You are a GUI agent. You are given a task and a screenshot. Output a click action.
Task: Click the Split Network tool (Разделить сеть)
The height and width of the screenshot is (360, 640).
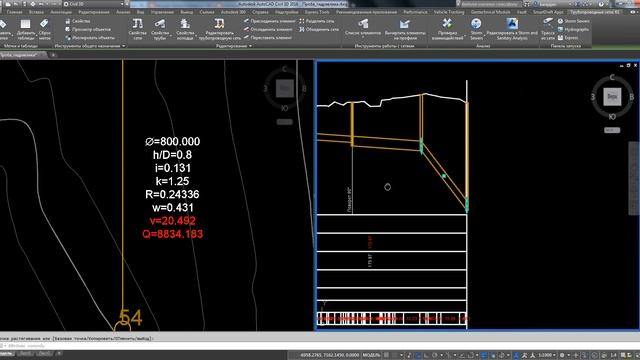pos(317,21)
